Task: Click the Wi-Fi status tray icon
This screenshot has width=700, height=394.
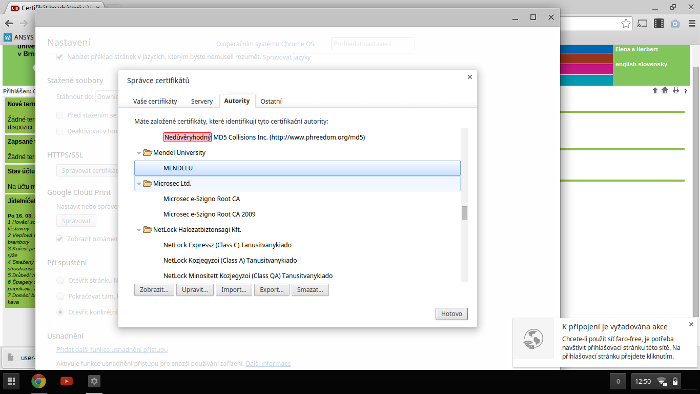Action: coord(662,381)
